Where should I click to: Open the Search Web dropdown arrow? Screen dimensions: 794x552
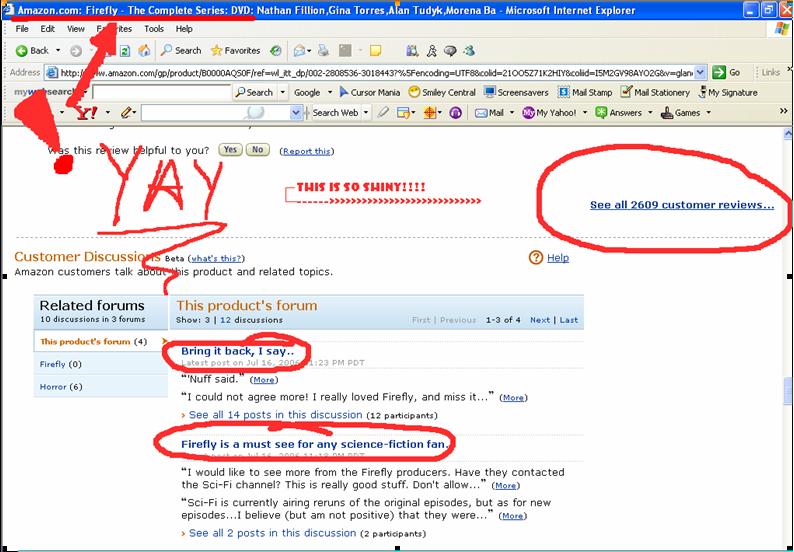pos(366,113)
